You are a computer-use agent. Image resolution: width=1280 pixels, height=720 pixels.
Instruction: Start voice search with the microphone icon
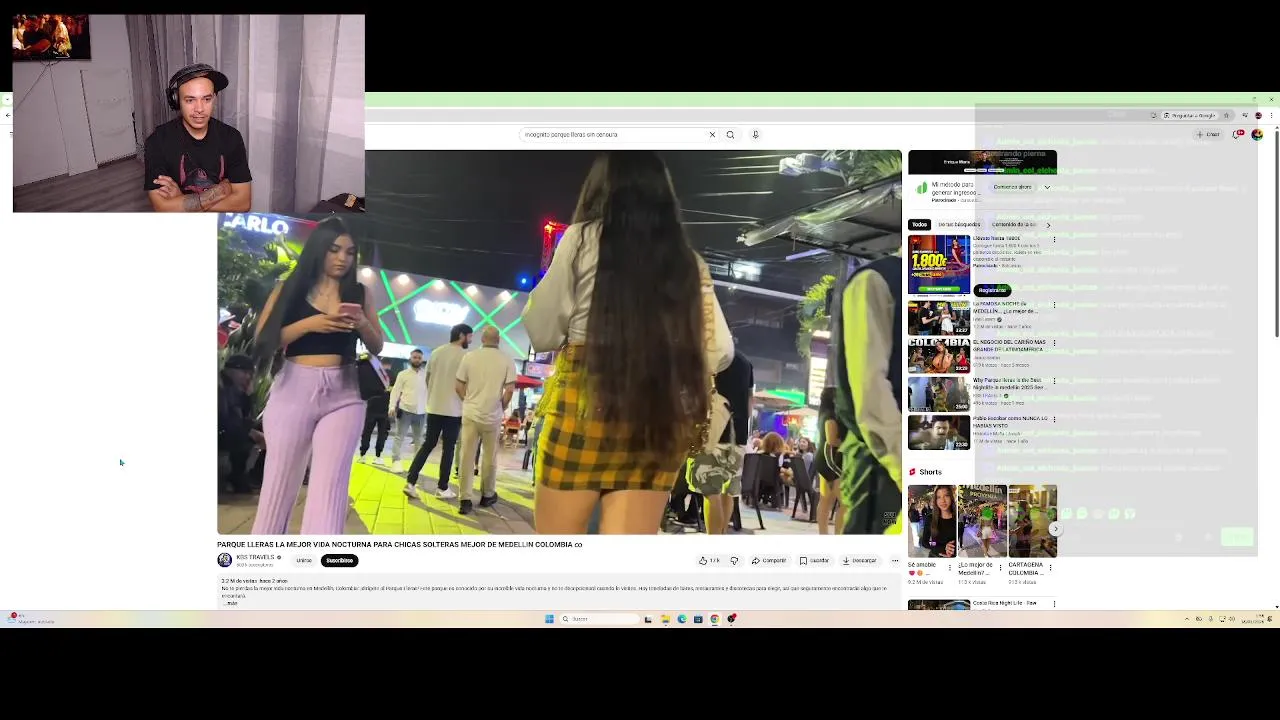(755, 134)
